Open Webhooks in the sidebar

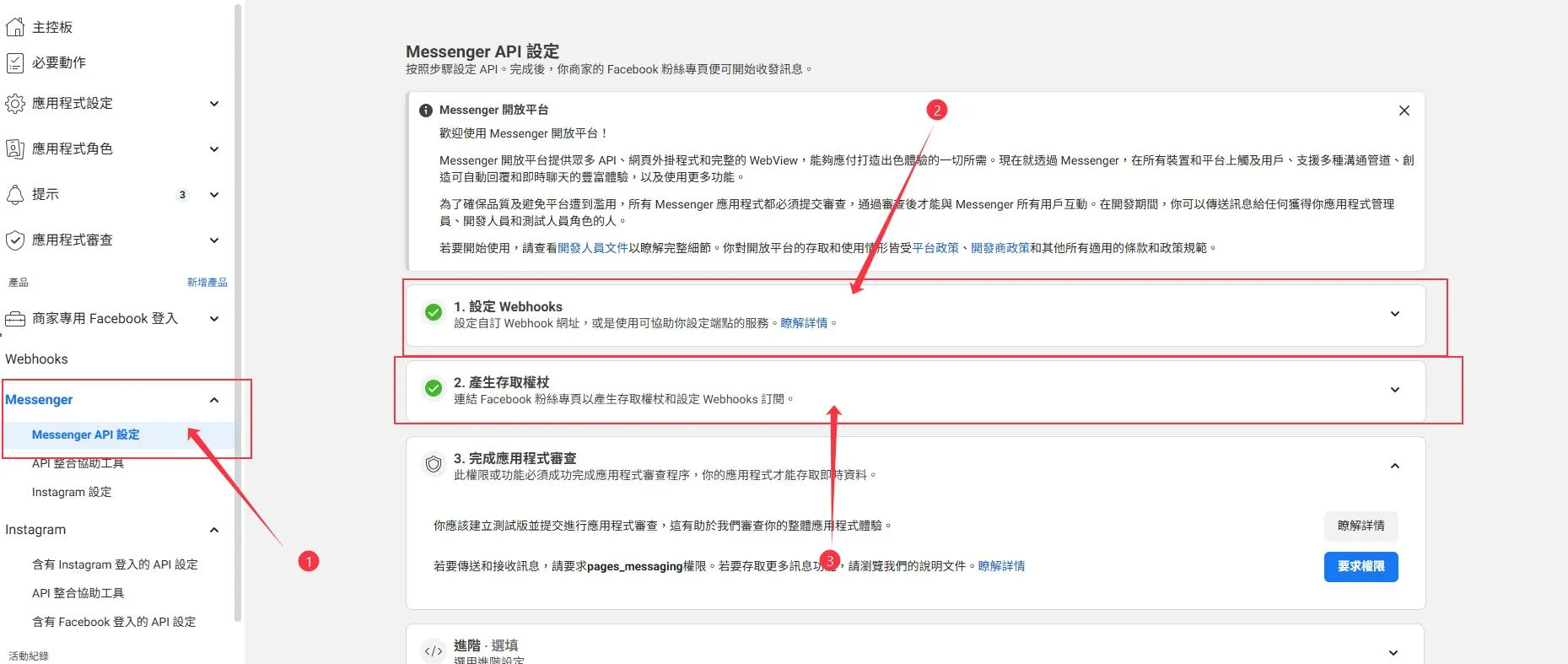point(36,359)
